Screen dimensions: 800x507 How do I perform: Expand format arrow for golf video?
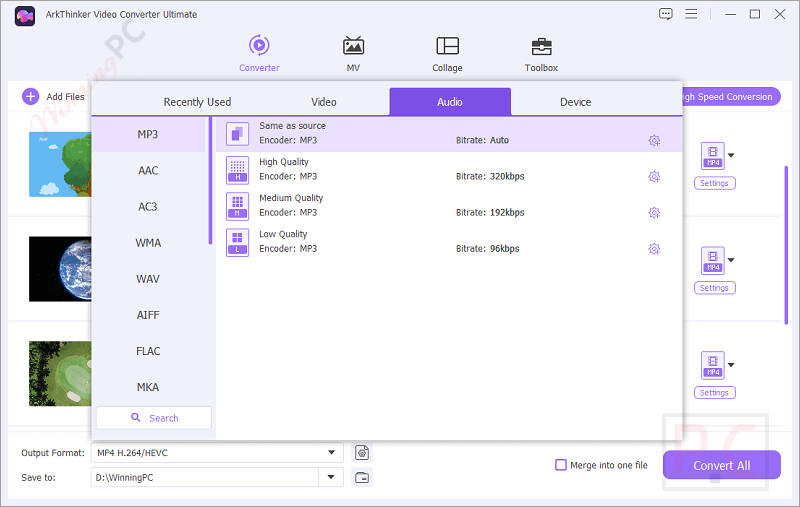tap(731, 365)
